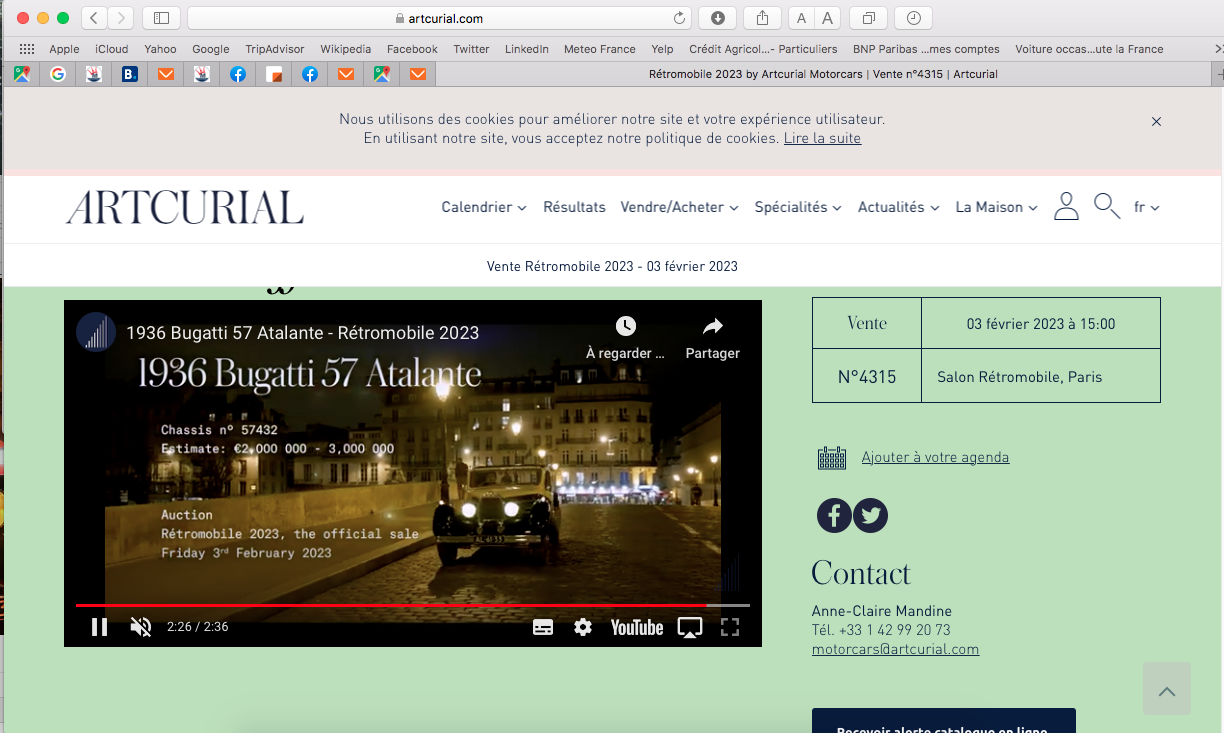Open Wikipedia from the bookmarks bar
Image resolution: width=1224 pixels, height=733 pixels.
[345, 49]
